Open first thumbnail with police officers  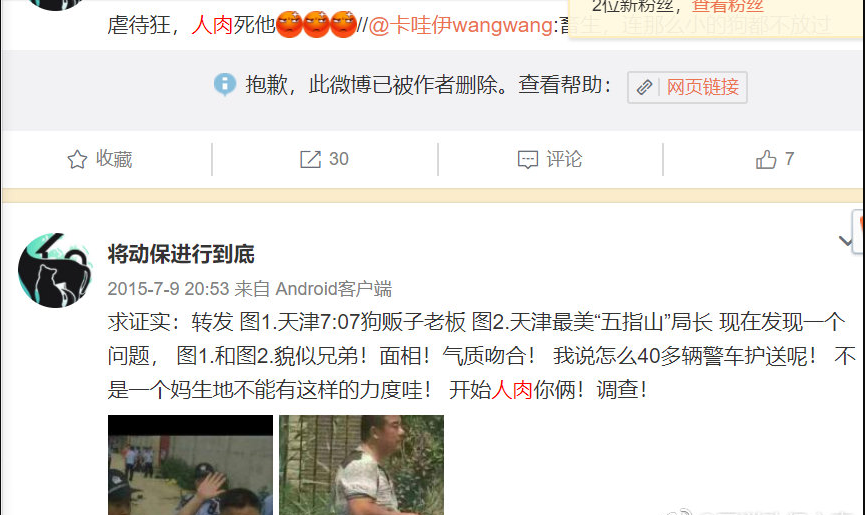pyautogui.click(x=190, y=465)
